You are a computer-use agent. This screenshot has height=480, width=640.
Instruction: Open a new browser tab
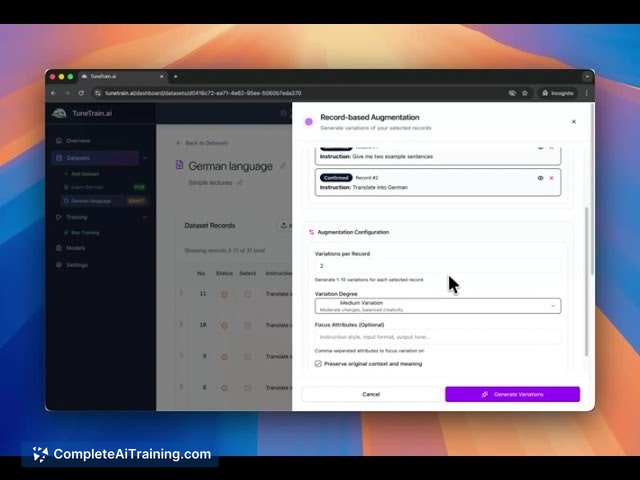[x=176, y=76]
